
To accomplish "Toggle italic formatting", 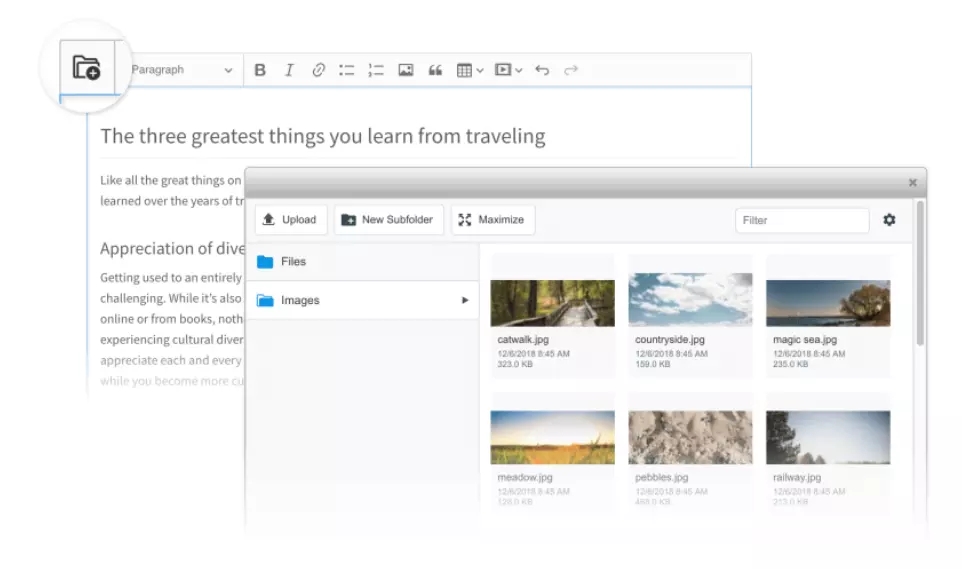I will click(x=289, y=70).
